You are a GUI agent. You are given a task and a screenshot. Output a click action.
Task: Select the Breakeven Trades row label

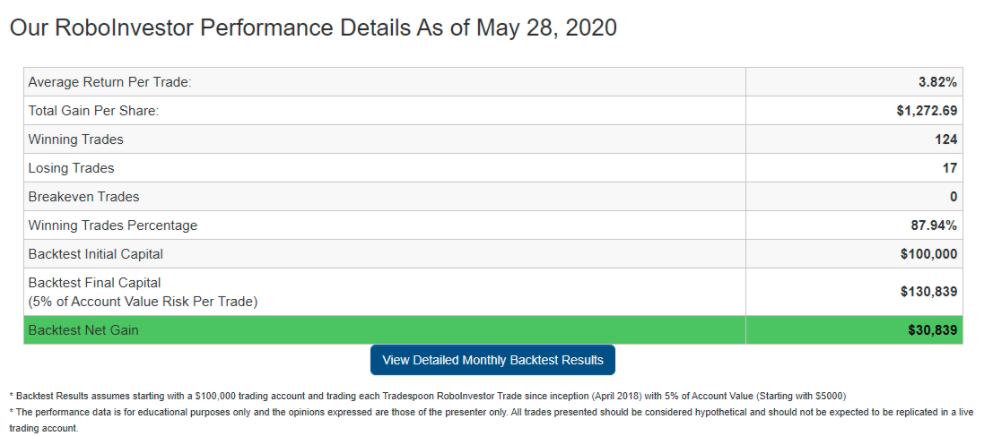point(84,197)
